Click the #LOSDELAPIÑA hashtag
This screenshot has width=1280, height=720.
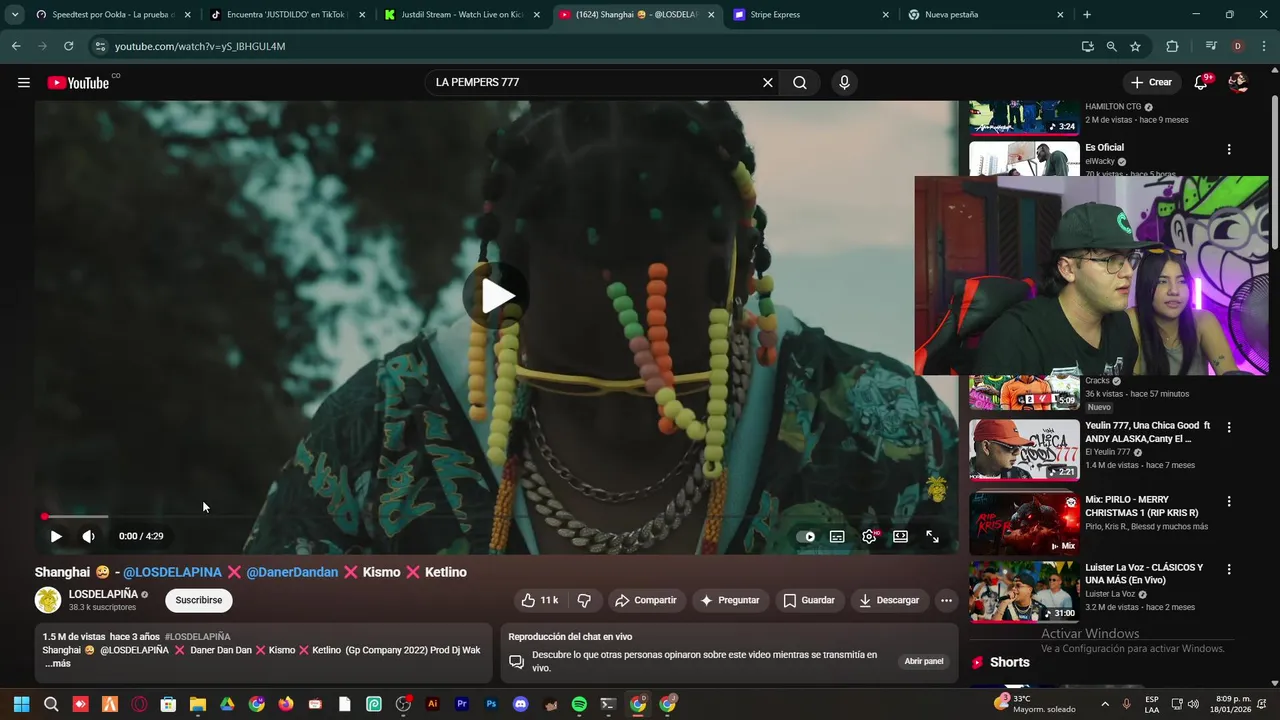tap(197, 636)
